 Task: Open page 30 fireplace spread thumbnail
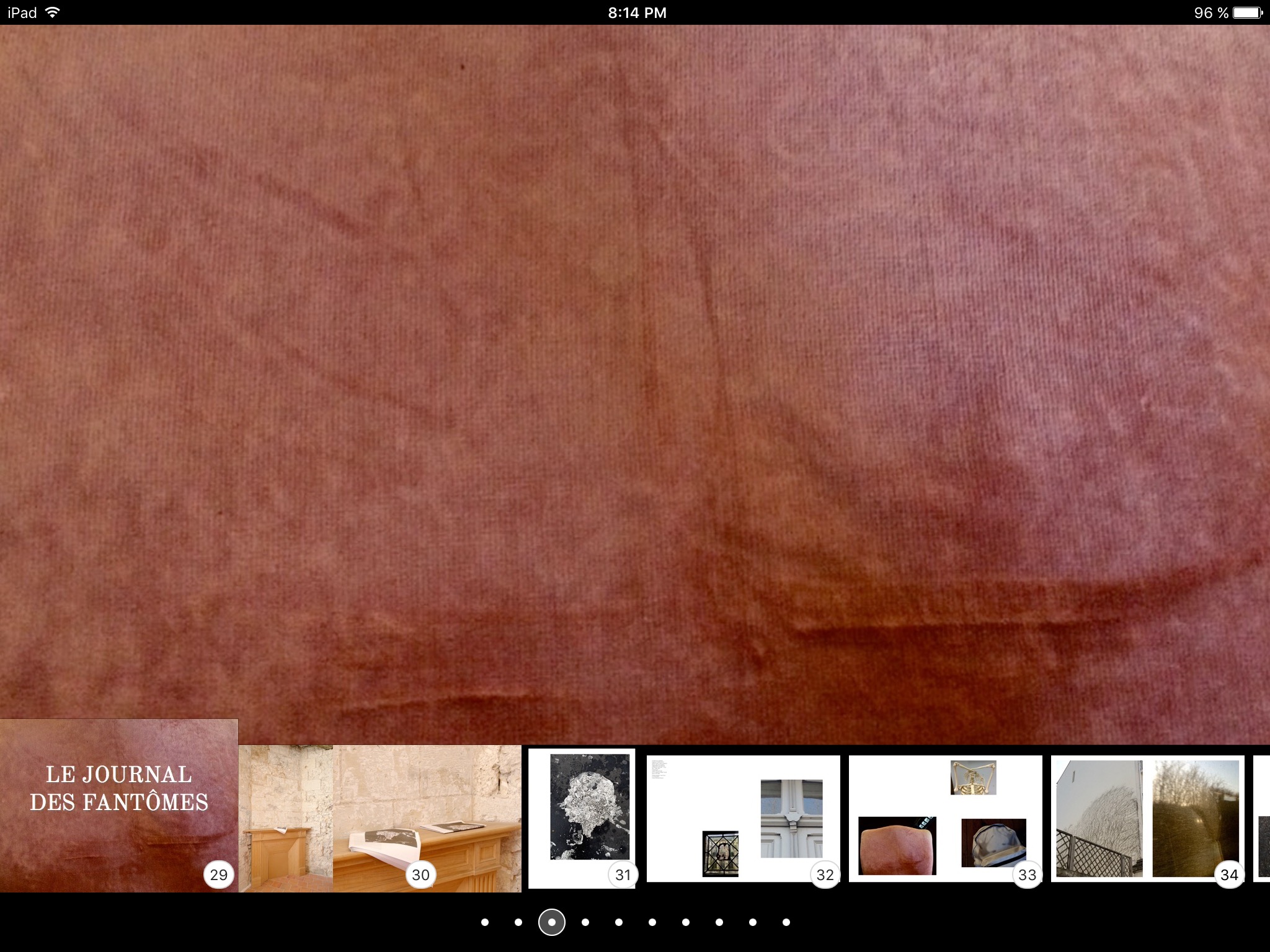[x=380, y=818]
